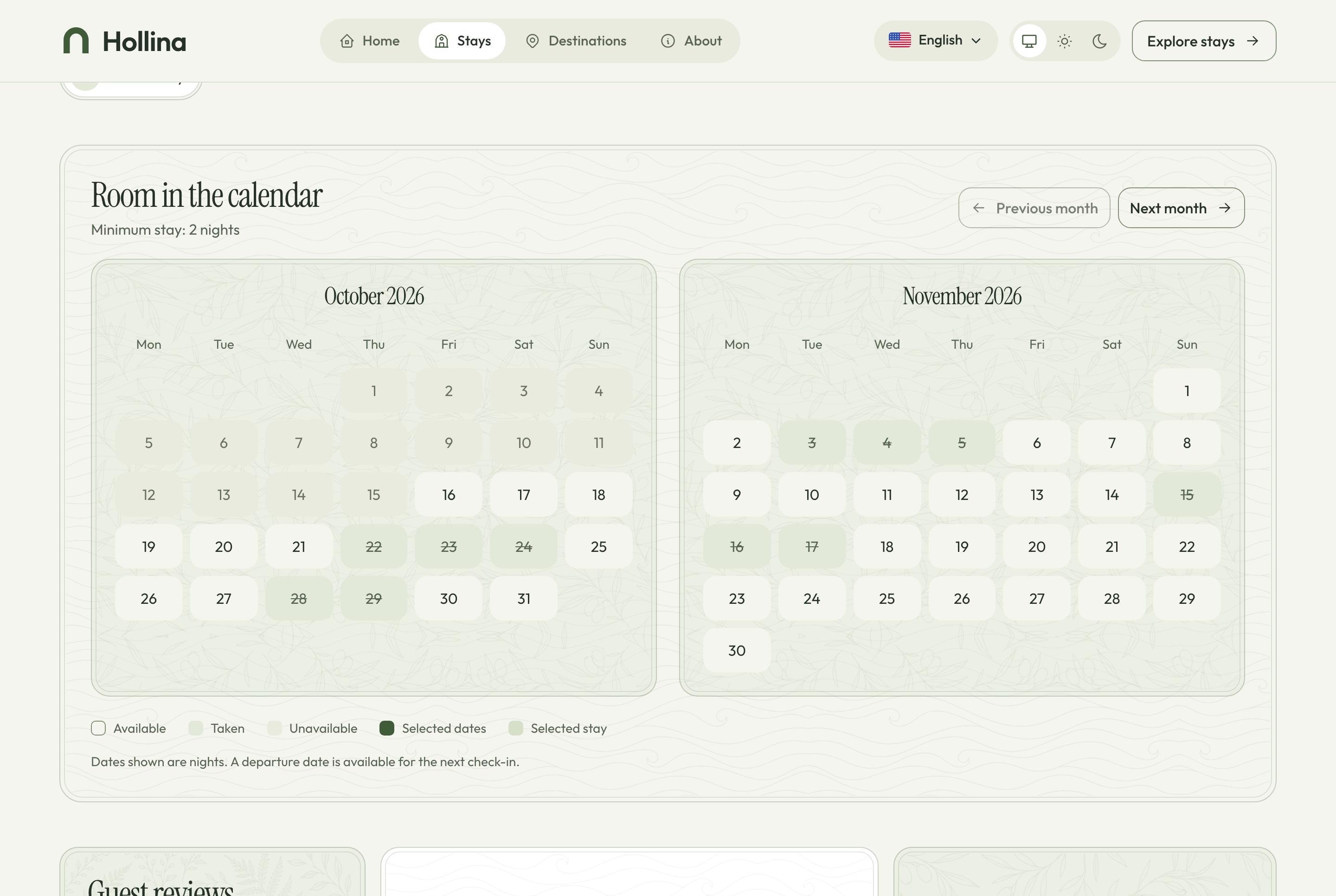Click the Hollina arch logo icon
1336x896 pixels.
point(76,40)
